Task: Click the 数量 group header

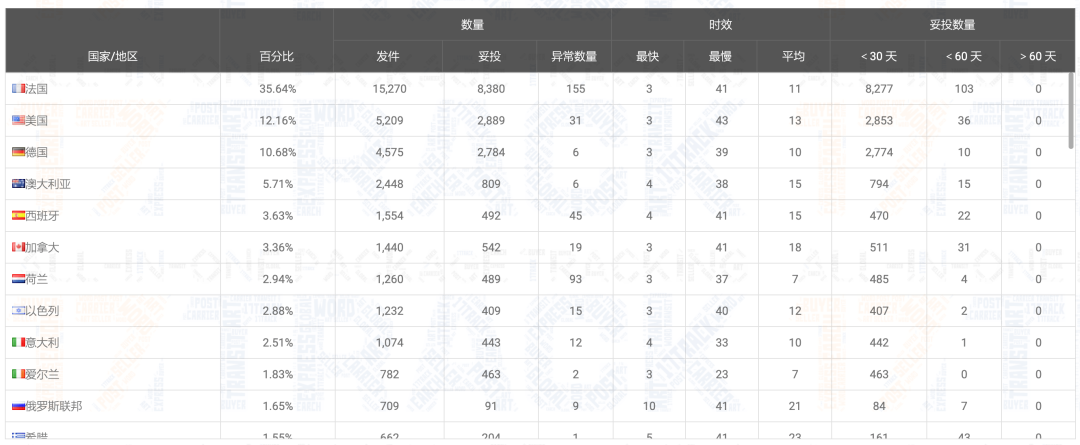Action: coord(472,25)
